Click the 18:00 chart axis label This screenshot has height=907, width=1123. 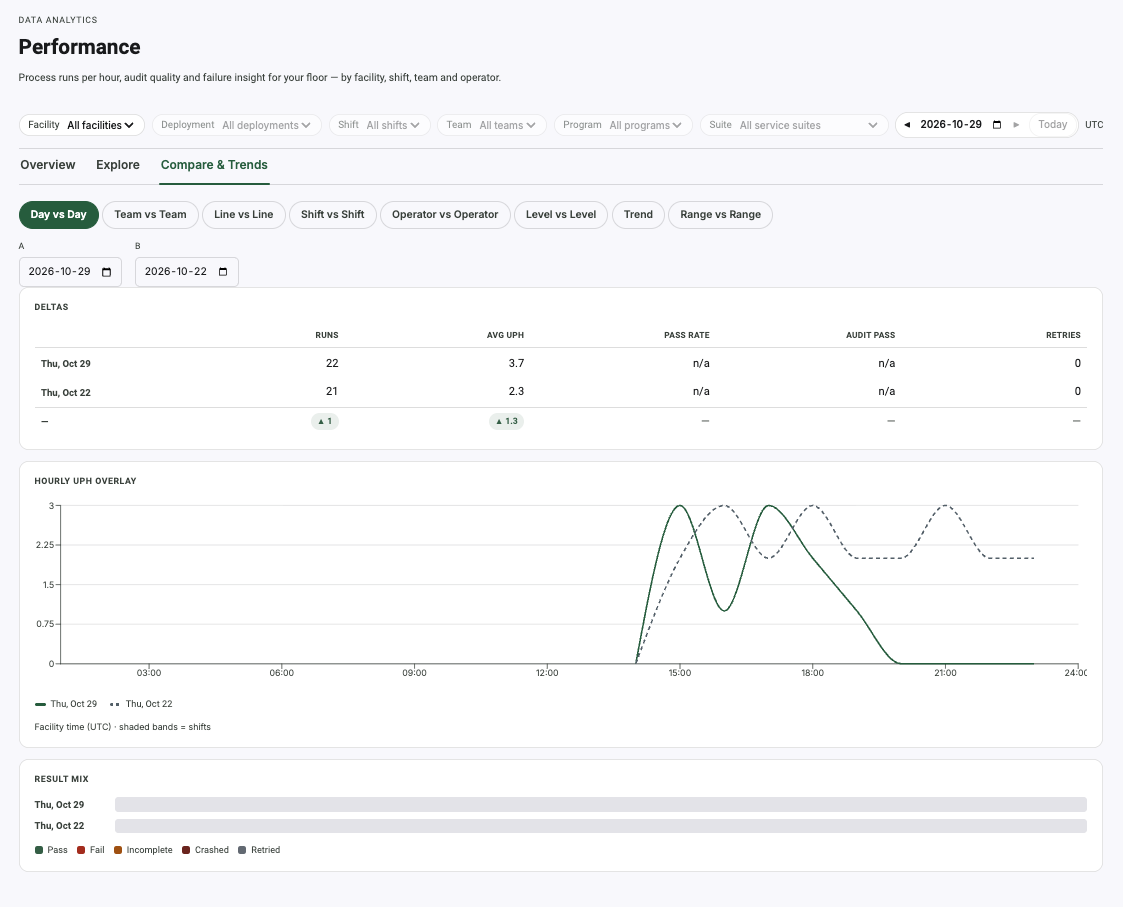[x=812, y=673]
